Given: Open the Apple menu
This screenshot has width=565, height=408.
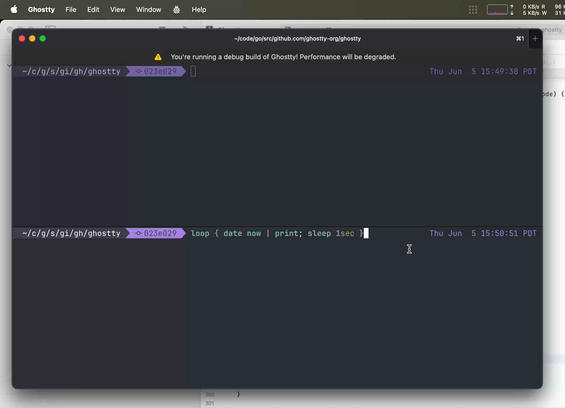Looking at the screenshot, I should 14,9.
